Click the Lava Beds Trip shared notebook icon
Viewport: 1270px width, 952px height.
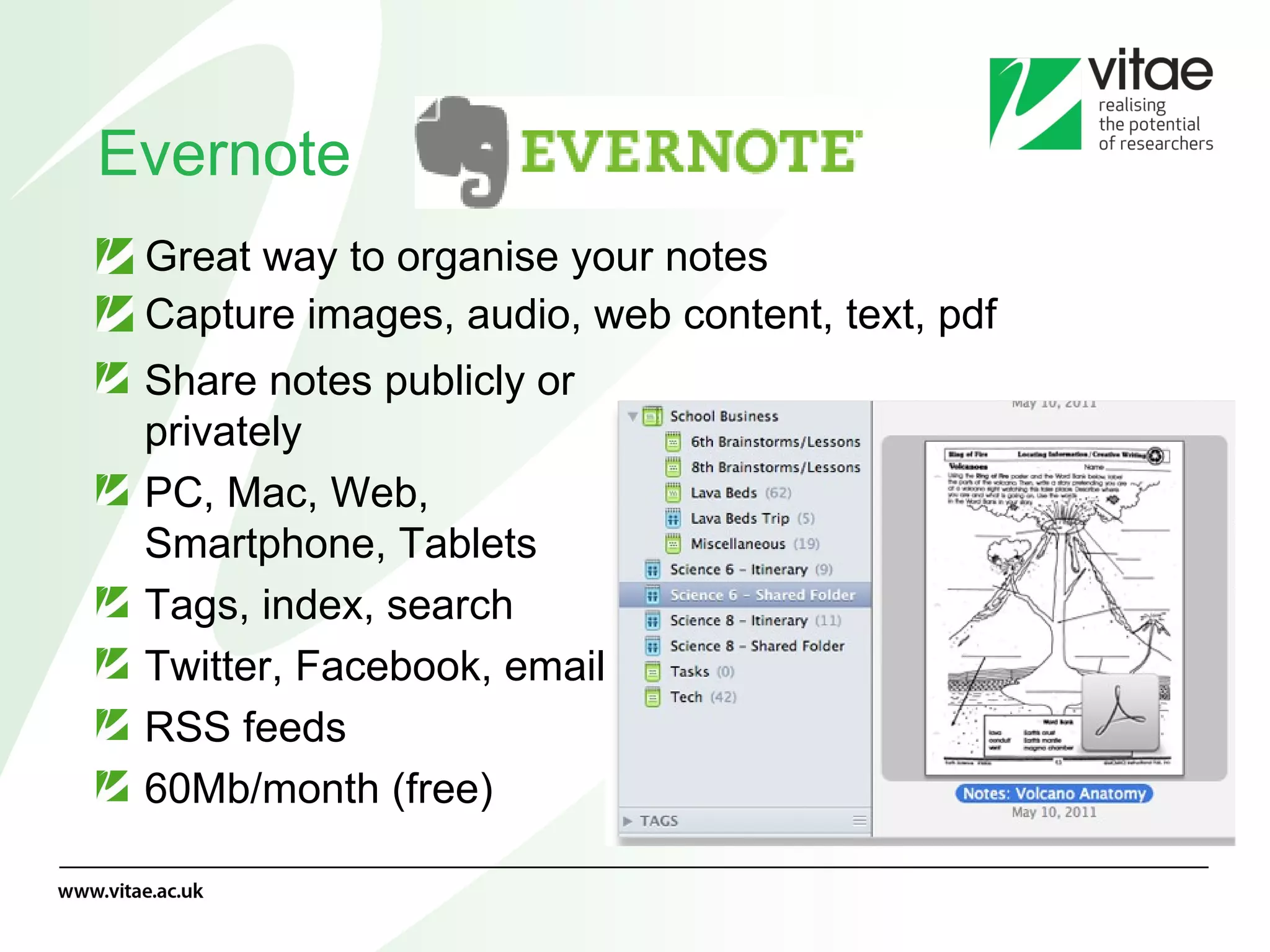tap(673, 518)
